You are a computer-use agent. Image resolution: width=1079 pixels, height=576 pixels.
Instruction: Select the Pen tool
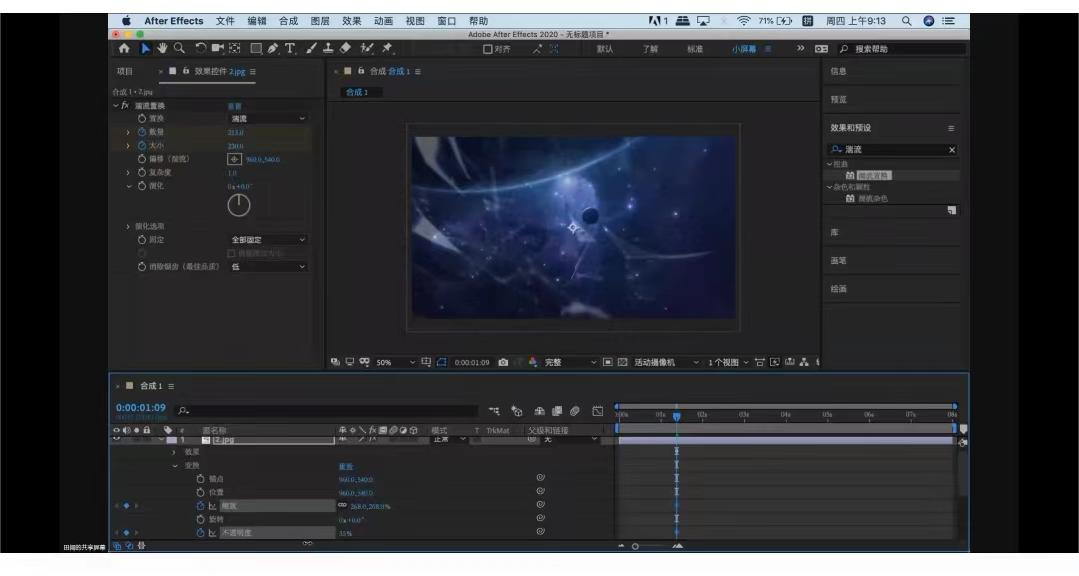coord(271,48)
